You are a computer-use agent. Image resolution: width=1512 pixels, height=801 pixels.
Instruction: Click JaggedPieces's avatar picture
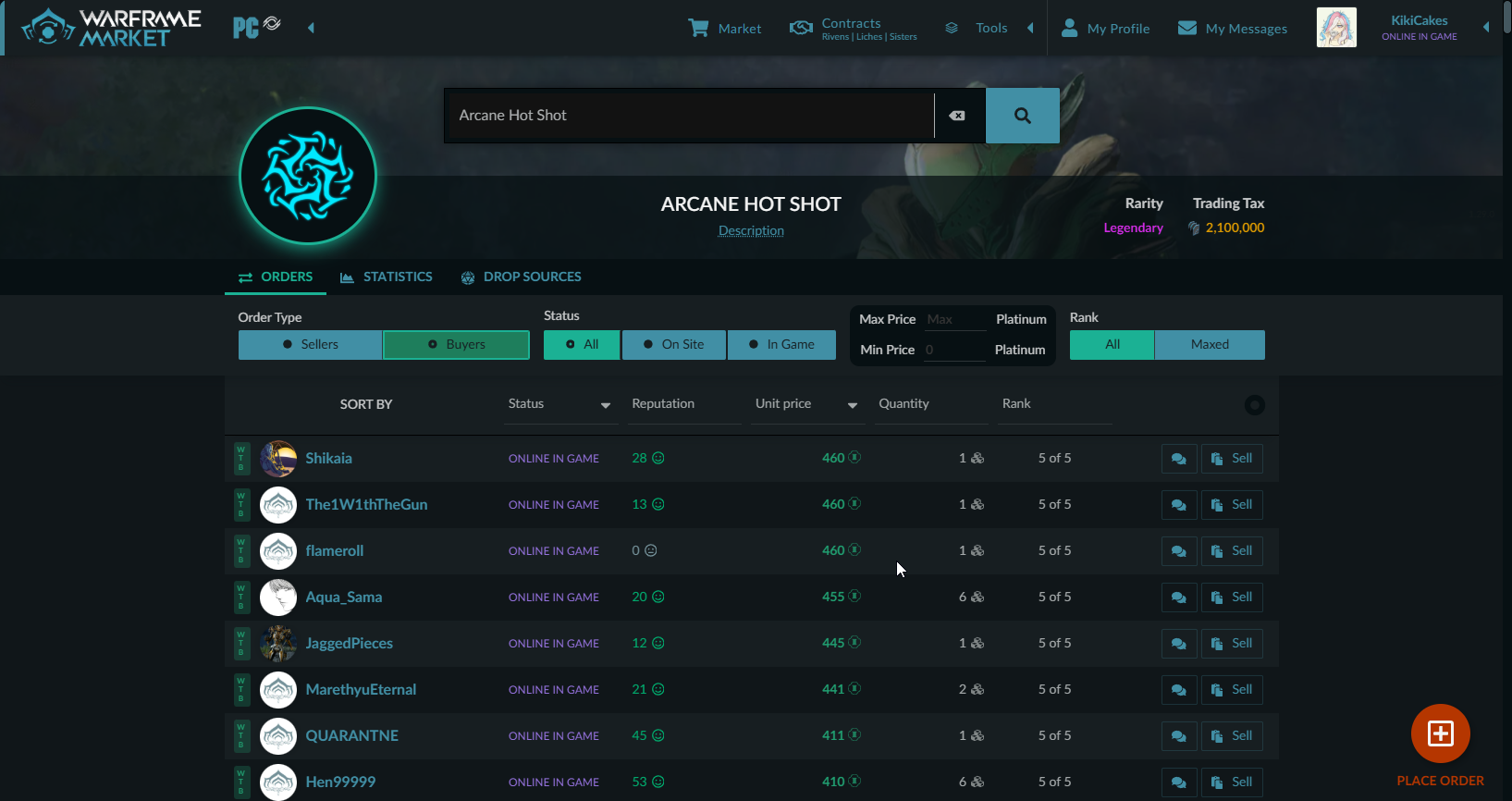tap(278, 644)
